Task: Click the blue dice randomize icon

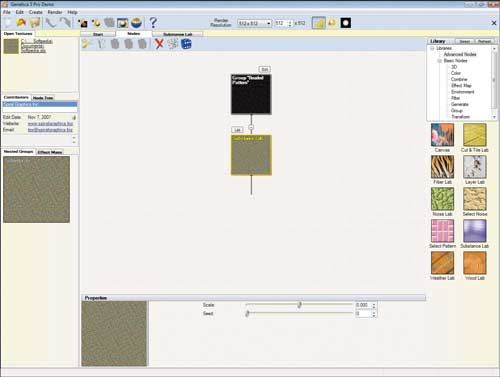Action: 186,44
